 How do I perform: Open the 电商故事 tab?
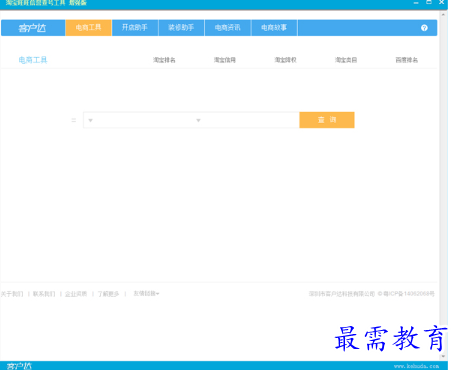click(x=274, y=28)
